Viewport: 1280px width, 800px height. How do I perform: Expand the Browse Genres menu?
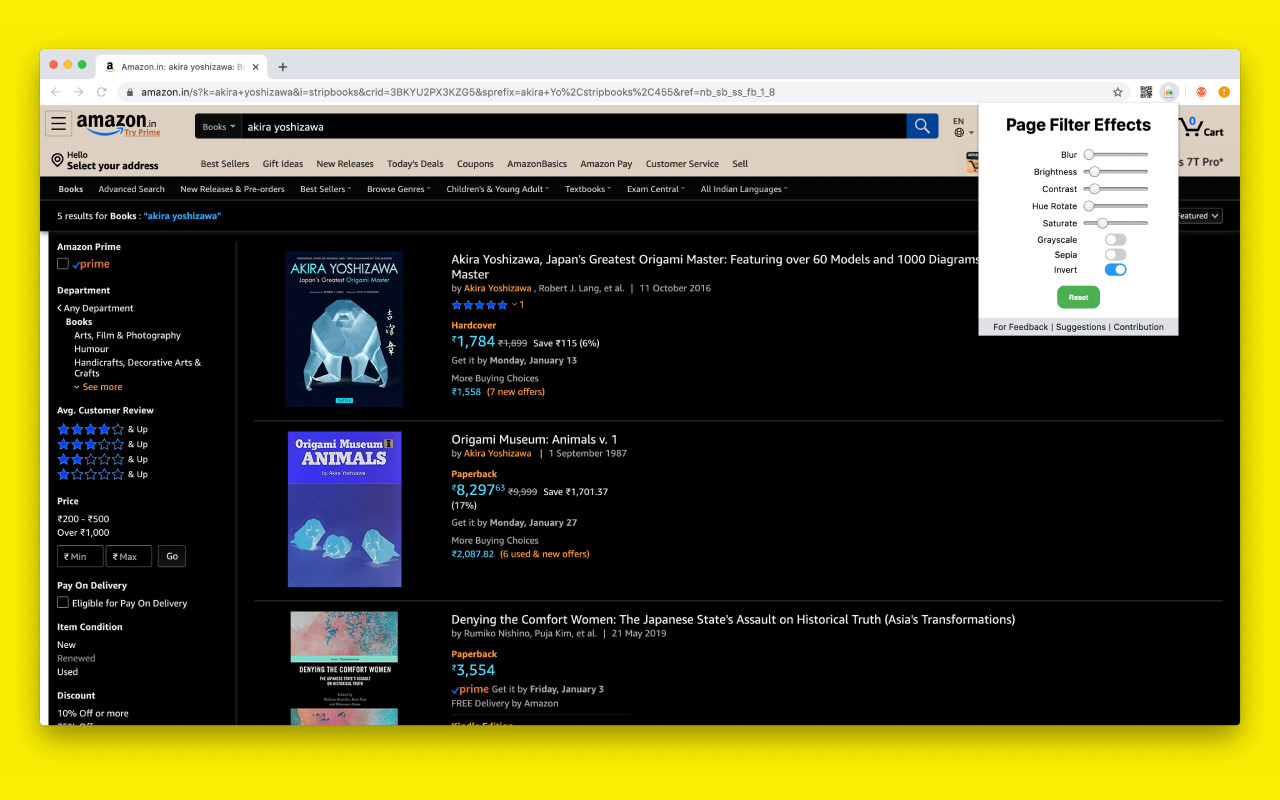click(398, 189)
